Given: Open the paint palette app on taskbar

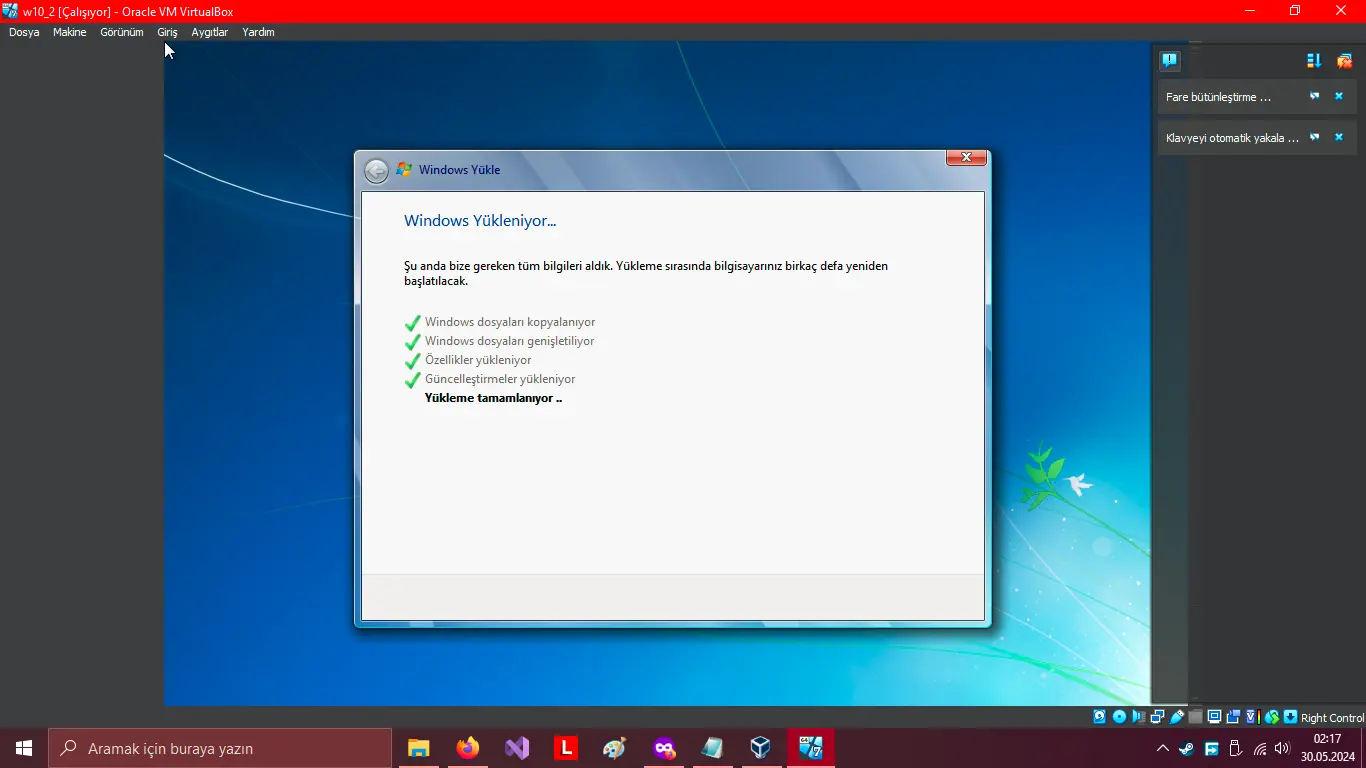Looking at the screenshot, I should pyautogui.click(x=614, y=748).
